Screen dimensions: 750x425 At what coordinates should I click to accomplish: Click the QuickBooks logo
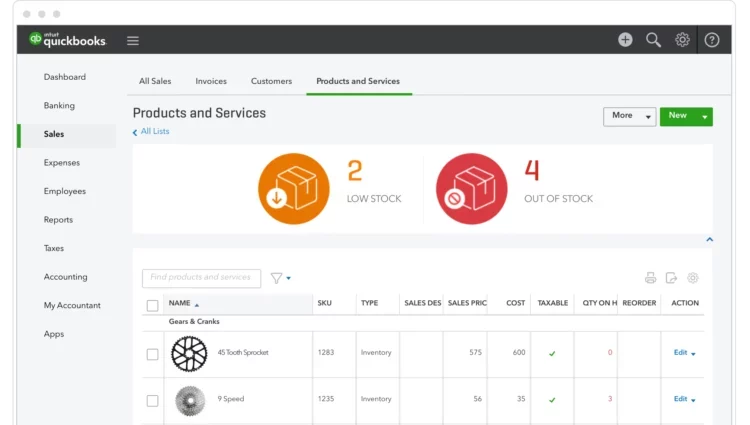[x=67, y=40]
